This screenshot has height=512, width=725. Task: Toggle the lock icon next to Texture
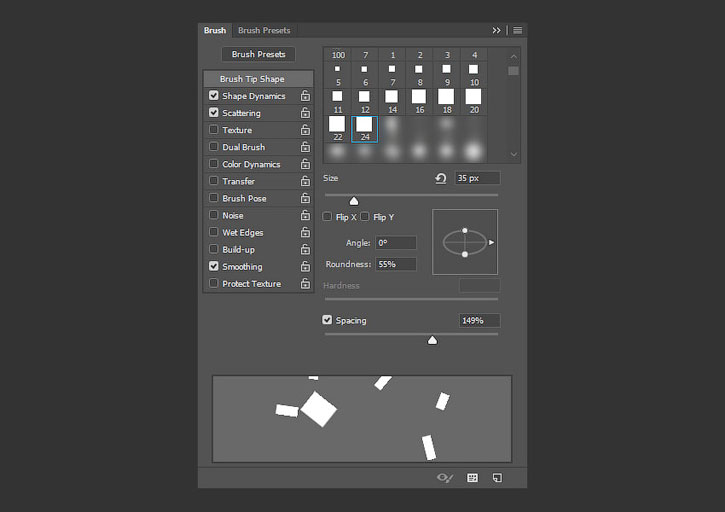coord(305,130)
